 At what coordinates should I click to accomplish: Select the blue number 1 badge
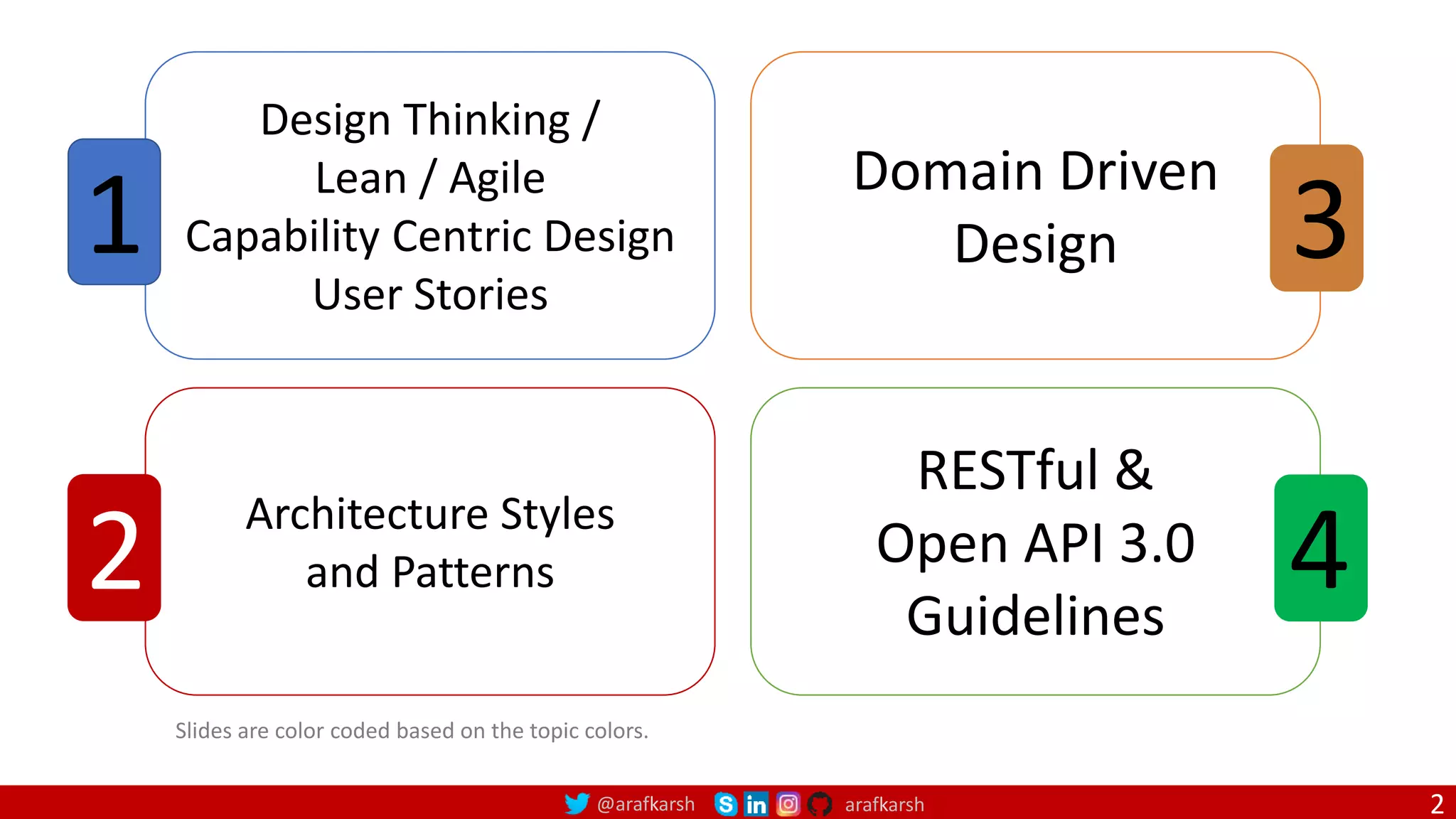pos(114,212)
